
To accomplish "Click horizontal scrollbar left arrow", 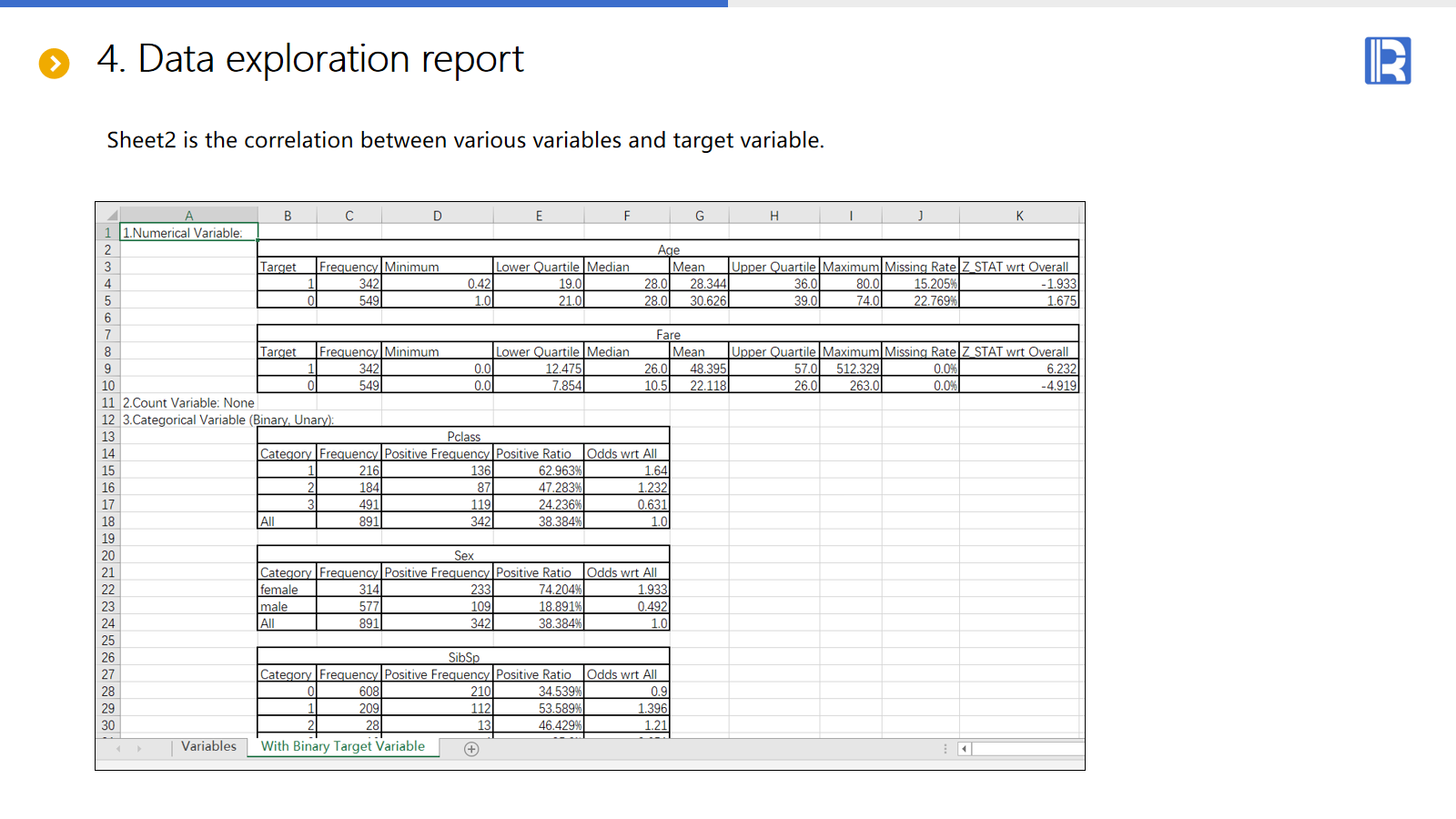I will 965,749.
